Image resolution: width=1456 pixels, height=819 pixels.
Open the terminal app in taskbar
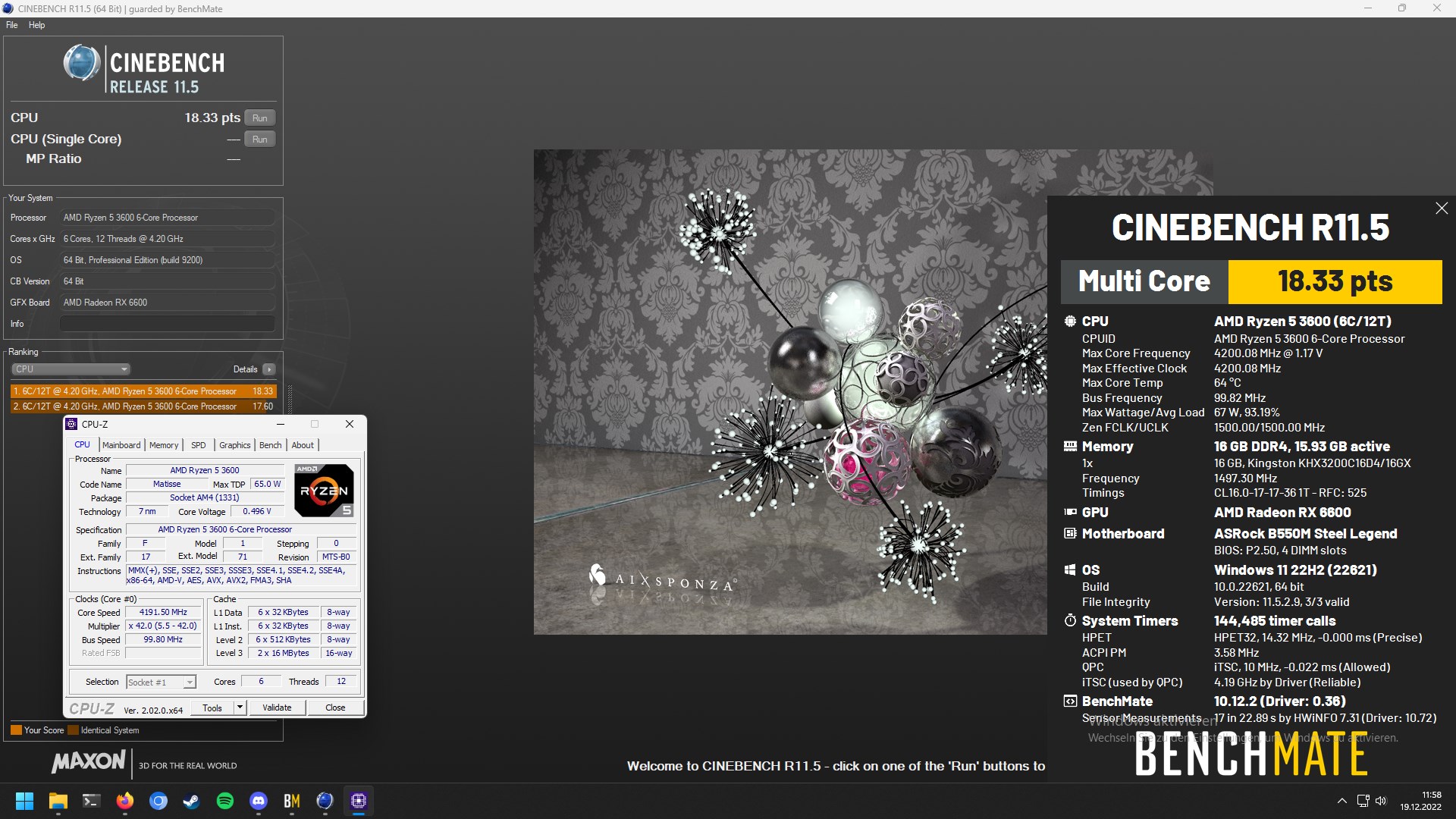tap(92, 801)
